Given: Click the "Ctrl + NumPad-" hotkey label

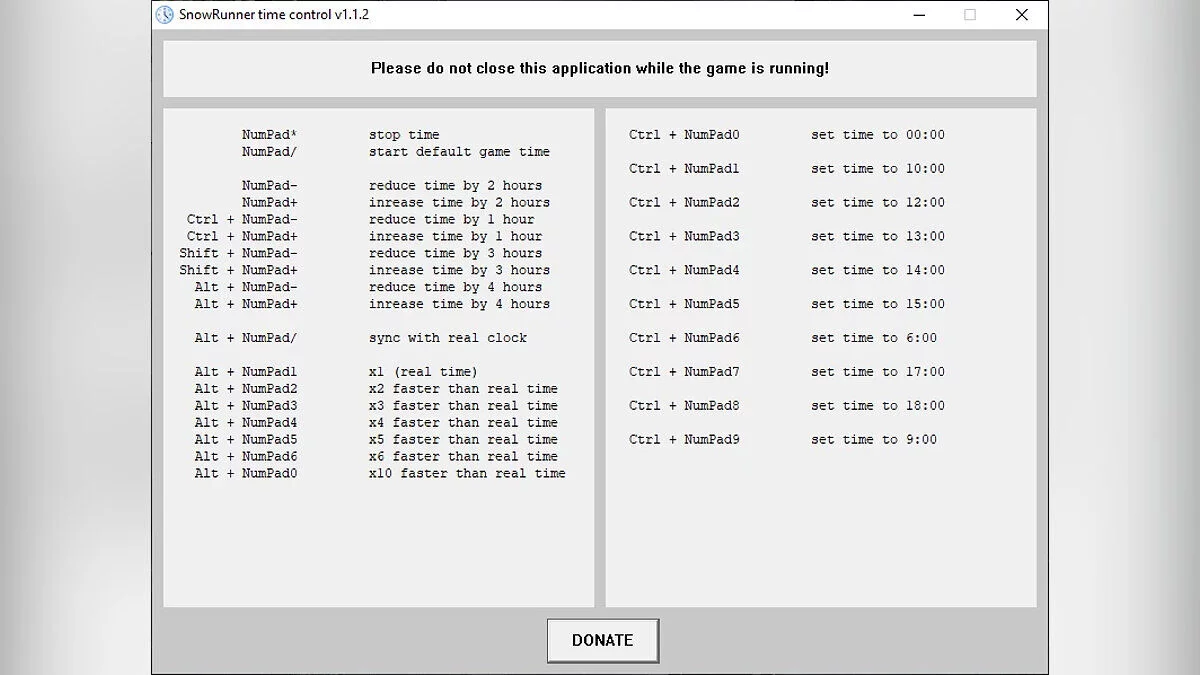Looking at the screenshot, I should [242, 220].
